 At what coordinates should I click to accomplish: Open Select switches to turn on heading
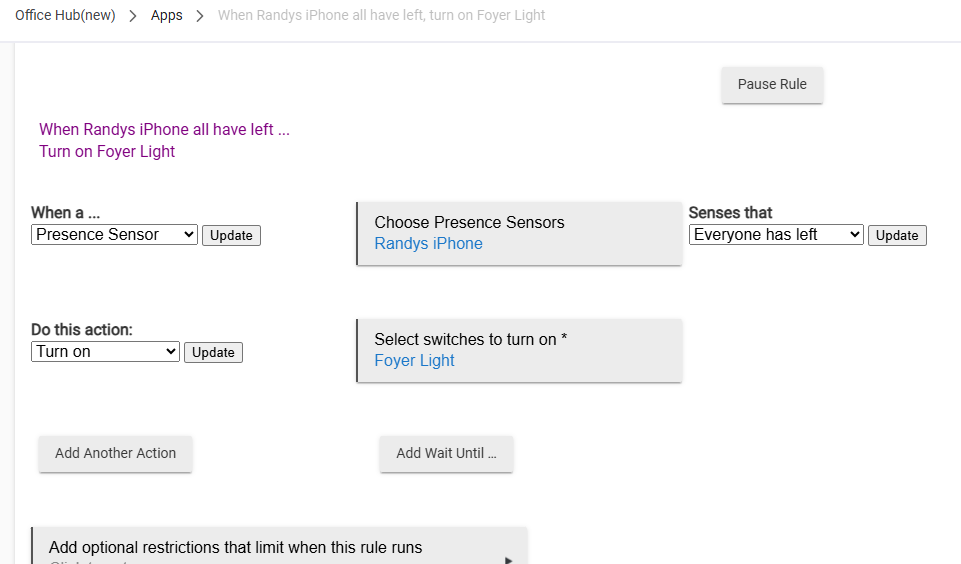470,339
